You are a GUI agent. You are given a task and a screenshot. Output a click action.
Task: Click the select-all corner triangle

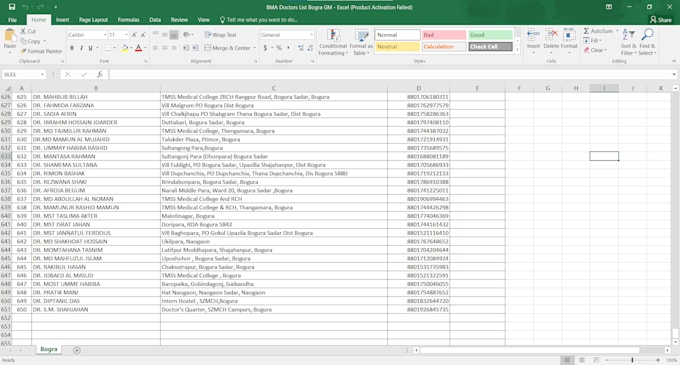(x=7, y=88)
